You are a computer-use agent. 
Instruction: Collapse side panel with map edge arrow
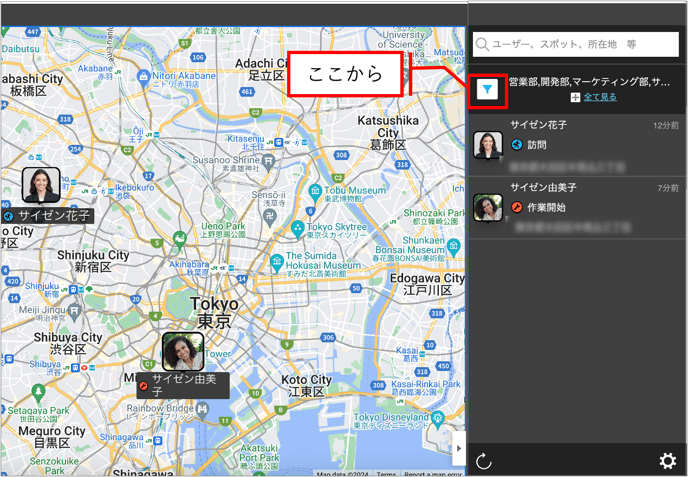point(459,448)
